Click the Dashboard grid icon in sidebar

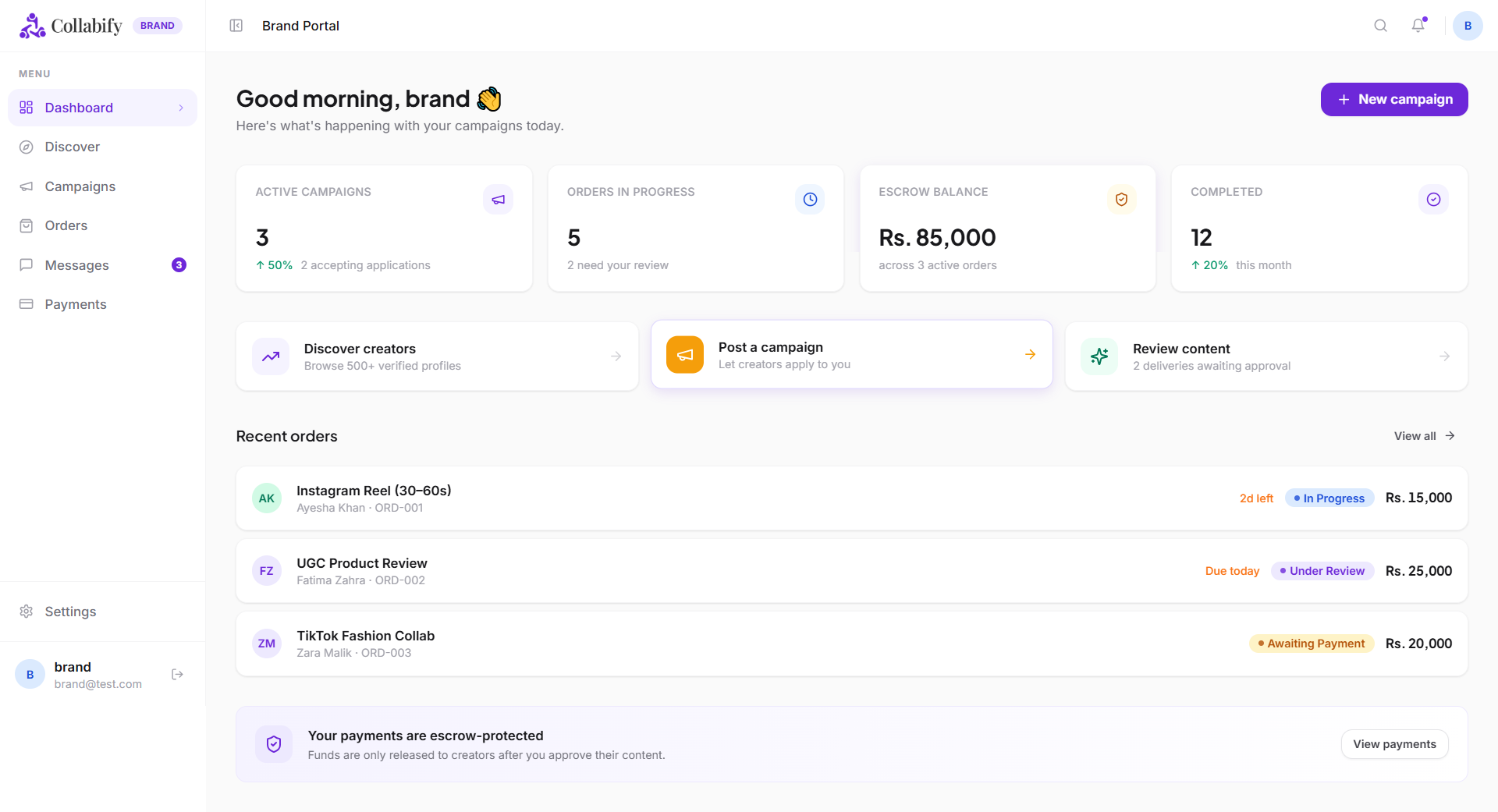click(x=27, y=108)
